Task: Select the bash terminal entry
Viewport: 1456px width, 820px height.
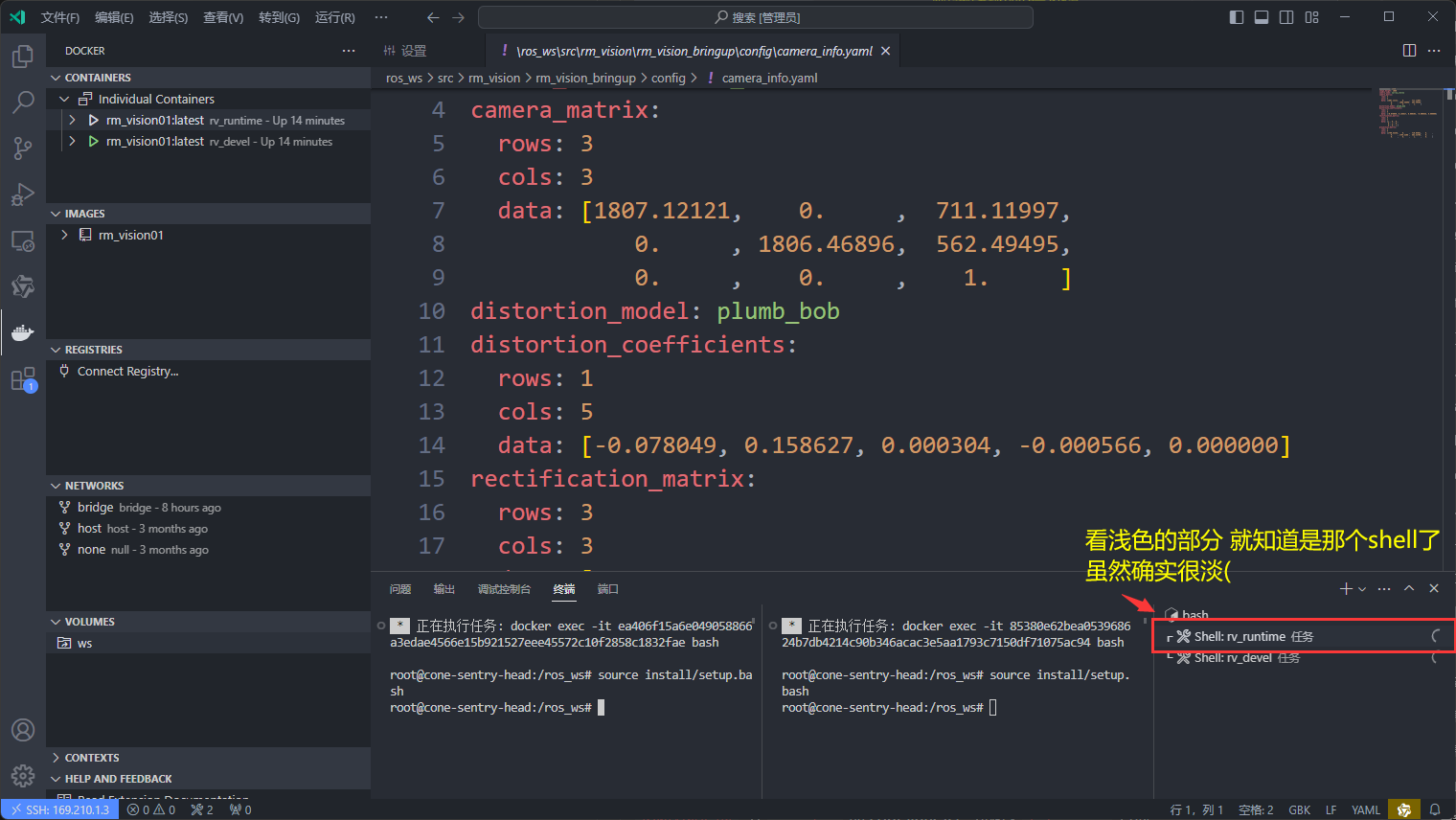Action: tap(1303, 615)
